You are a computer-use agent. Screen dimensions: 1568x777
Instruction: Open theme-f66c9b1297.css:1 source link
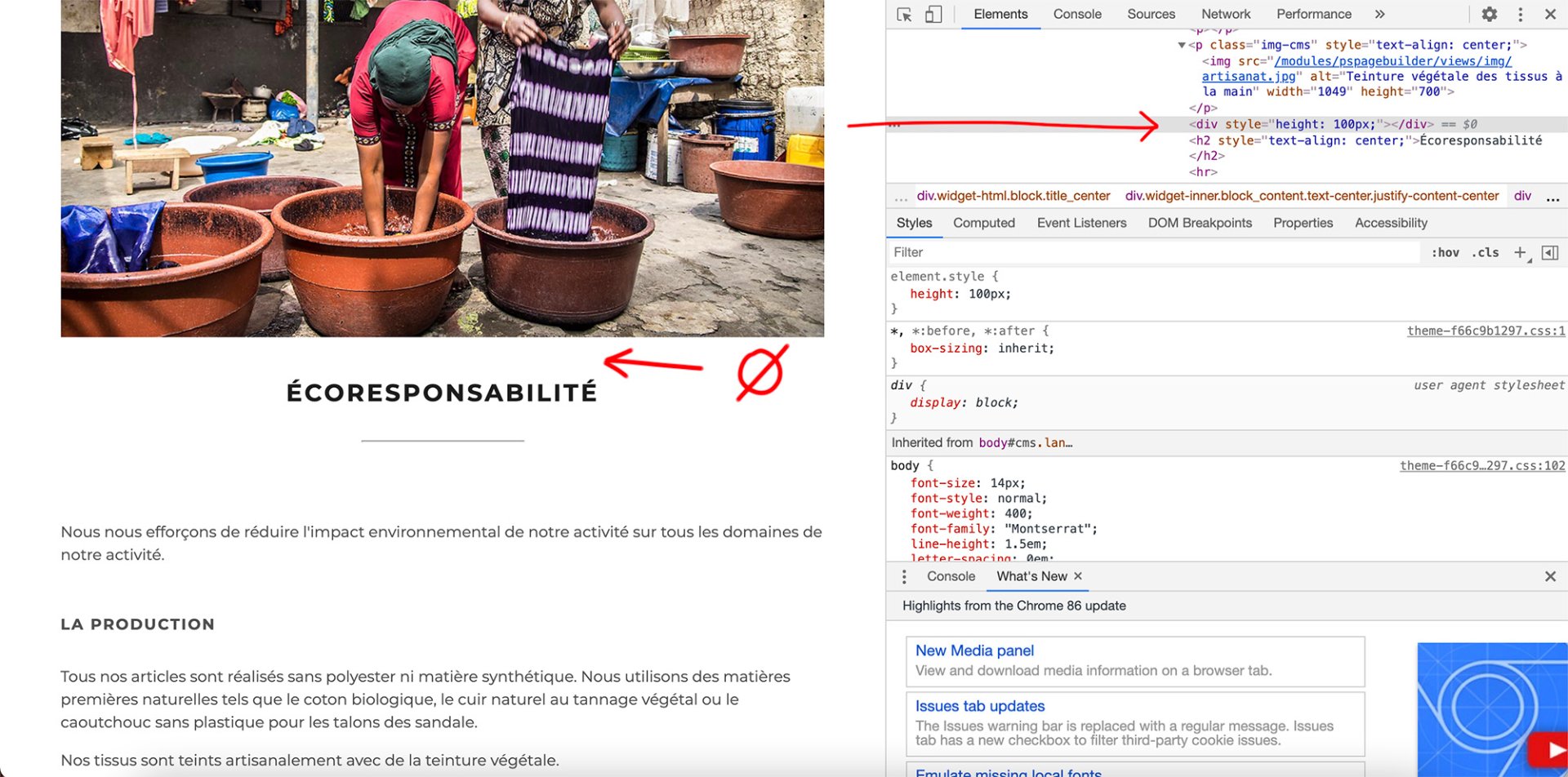[x=1486, y=331]
